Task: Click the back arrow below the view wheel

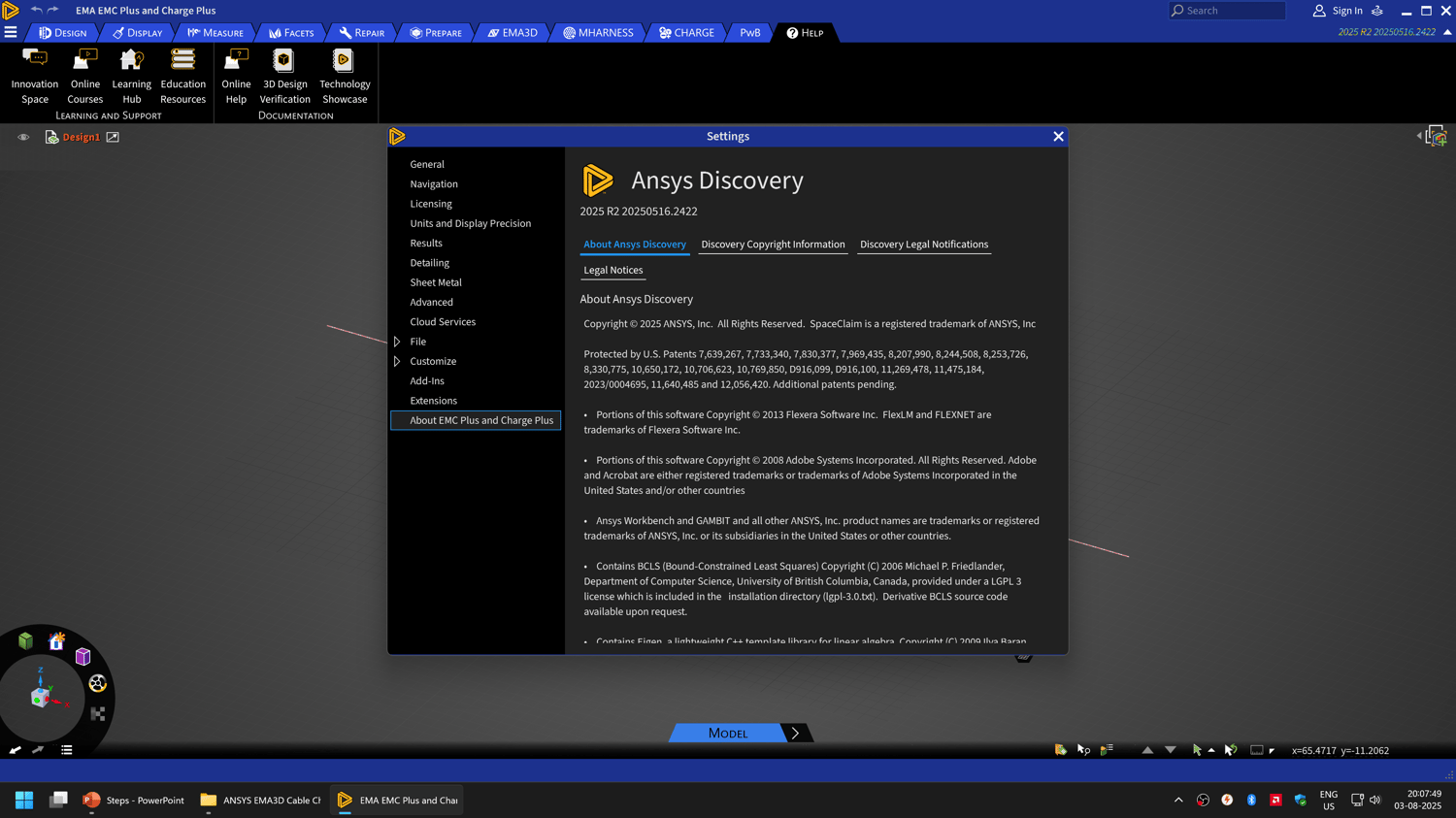Action: (x=15, y=750)
